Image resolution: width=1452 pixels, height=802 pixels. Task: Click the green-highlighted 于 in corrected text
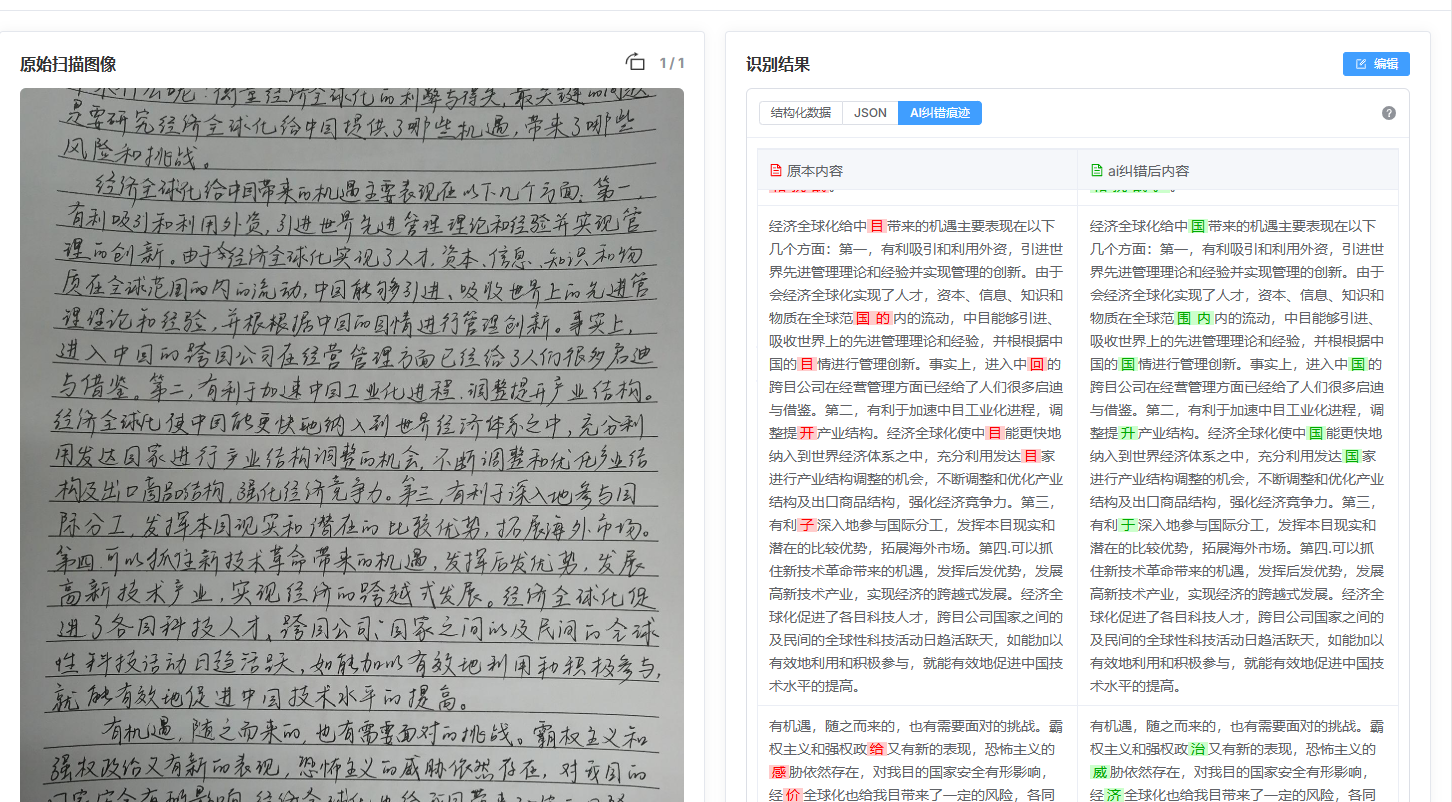1130,525
